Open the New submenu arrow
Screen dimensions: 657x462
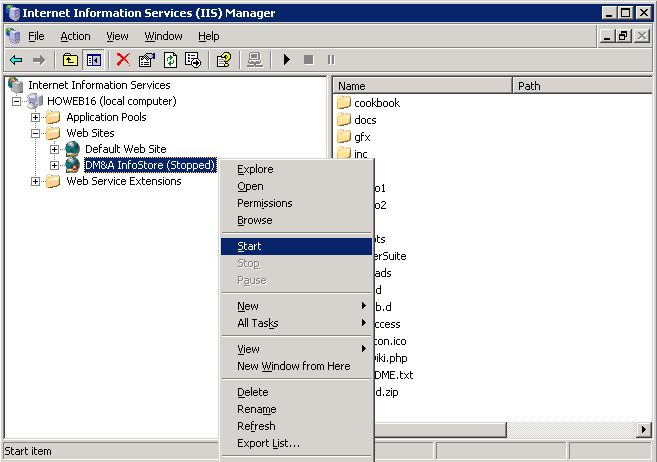pos(364,306)
